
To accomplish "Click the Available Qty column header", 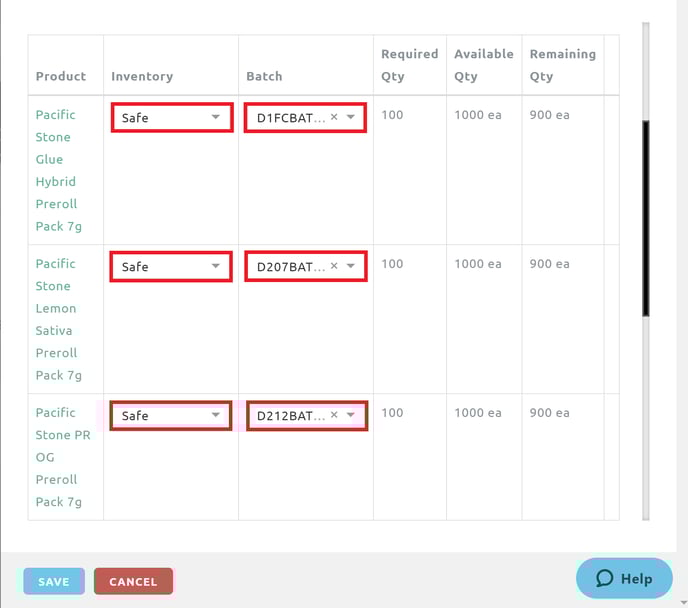I will (484, 65).
